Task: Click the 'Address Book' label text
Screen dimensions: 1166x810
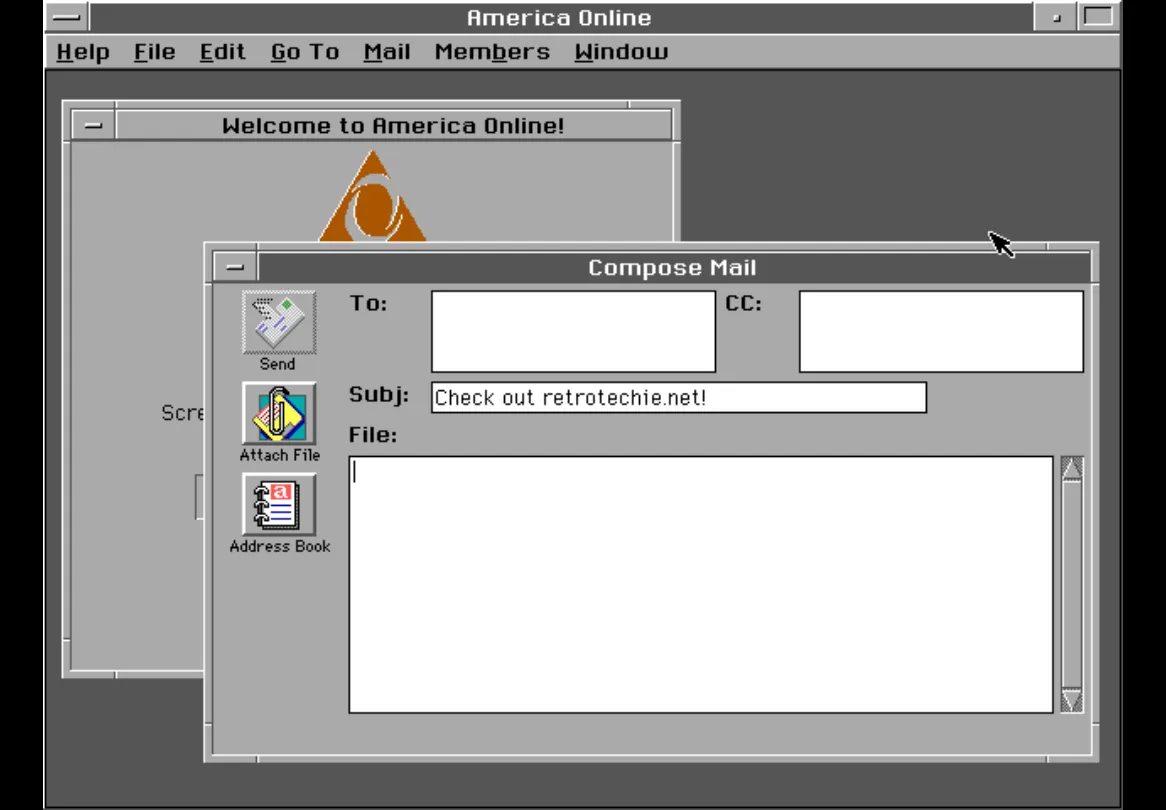Action: coord(280,546)
